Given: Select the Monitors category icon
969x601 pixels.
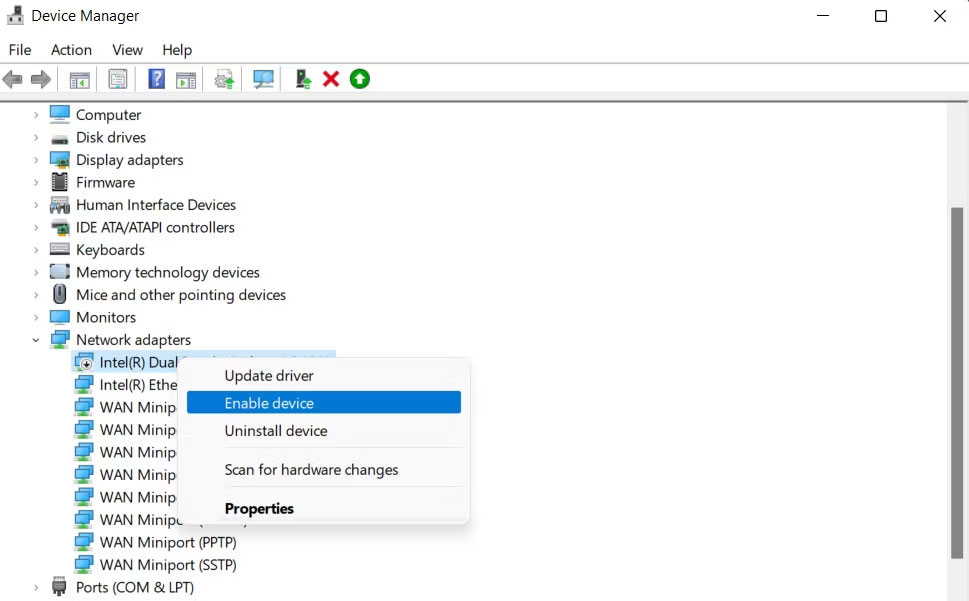Looking at the screenshot, I should (x=60, y=317).
